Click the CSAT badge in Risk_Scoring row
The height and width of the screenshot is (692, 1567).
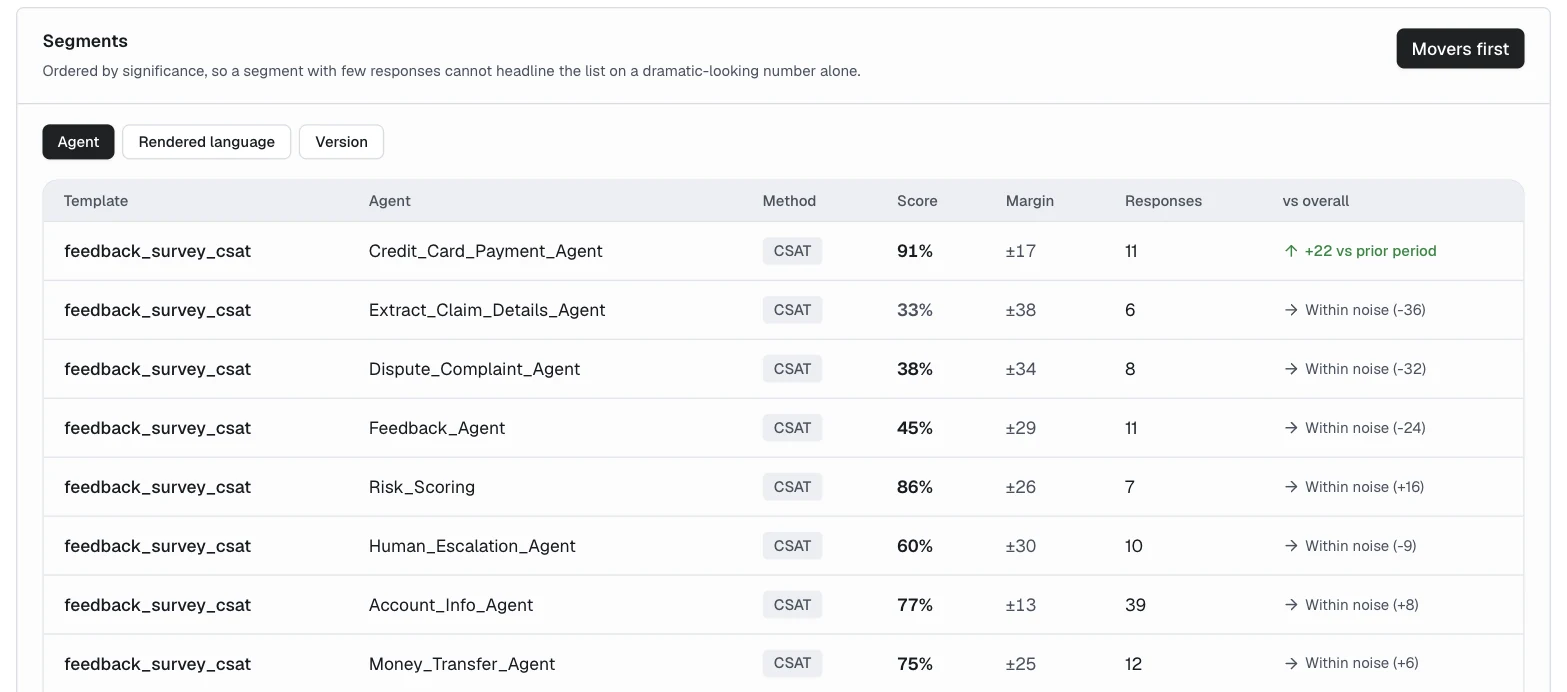pyautogui.click(x=792, y=487)
